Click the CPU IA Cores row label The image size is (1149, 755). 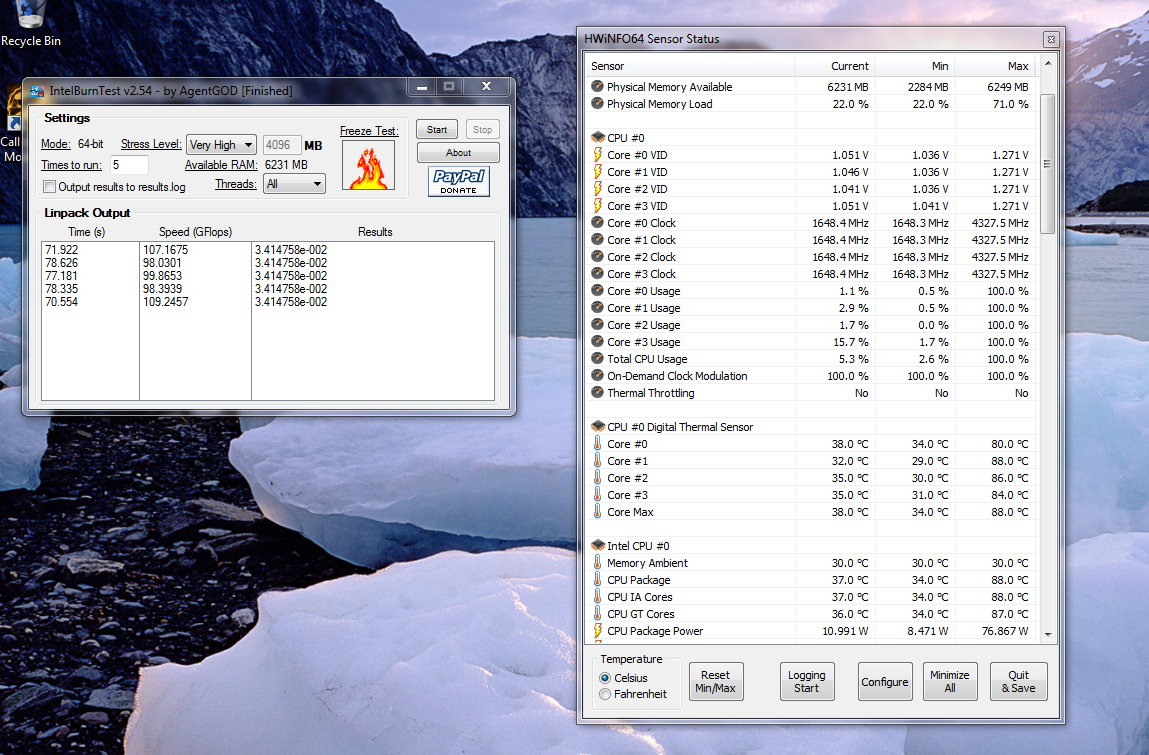[x=640, y=597]
